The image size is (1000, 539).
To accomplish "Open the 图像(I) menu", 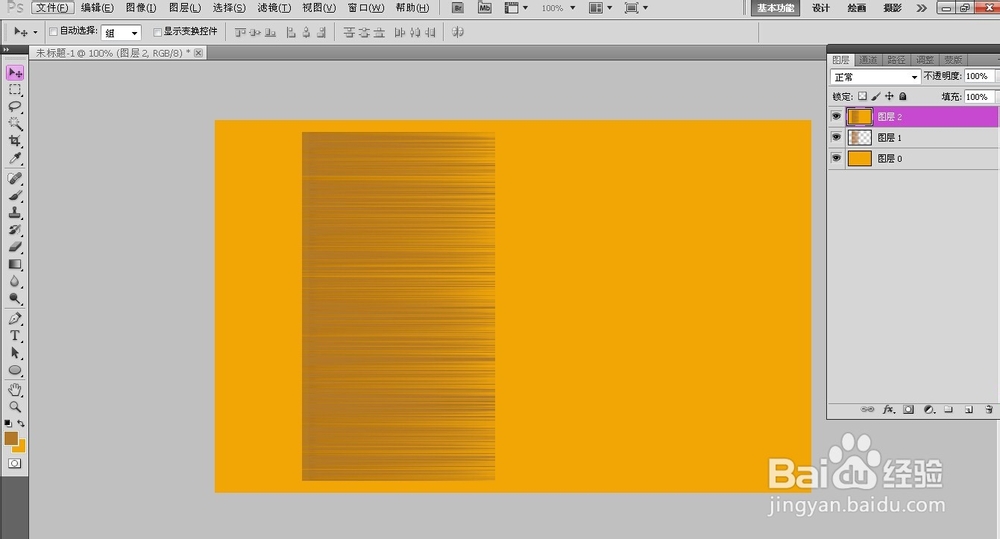I will [140, 8].
